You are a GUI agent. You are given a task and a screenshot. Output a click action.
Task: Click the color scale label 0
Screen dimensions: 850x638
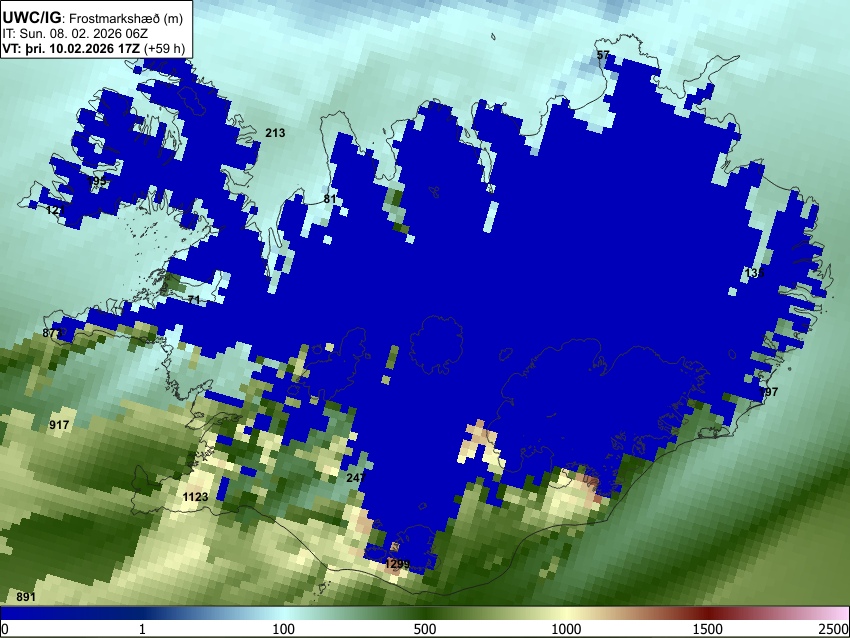pos(5,629)
